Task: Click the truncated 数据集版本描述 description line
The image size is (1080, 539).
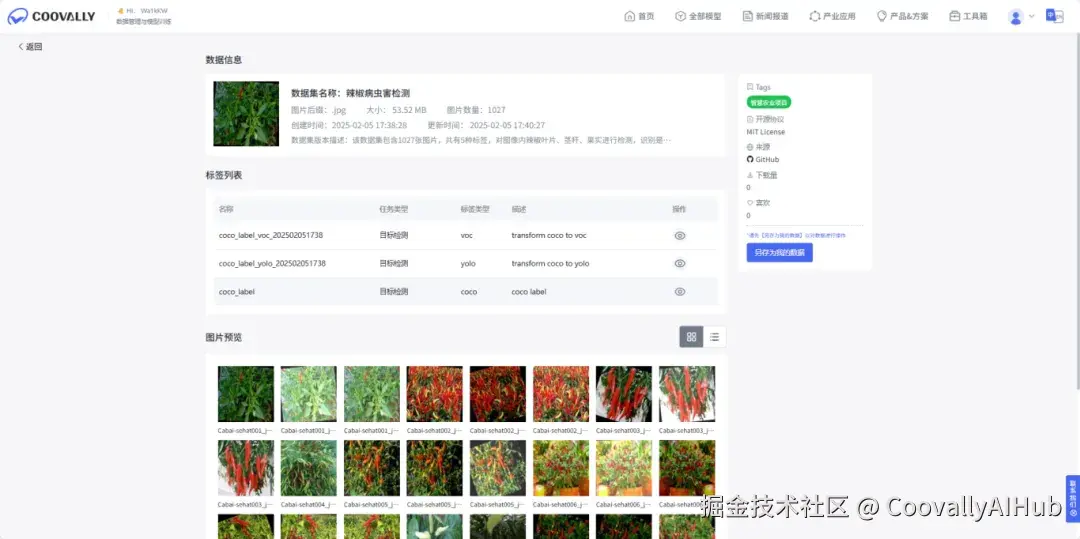Action: click(x=481, y=140)
